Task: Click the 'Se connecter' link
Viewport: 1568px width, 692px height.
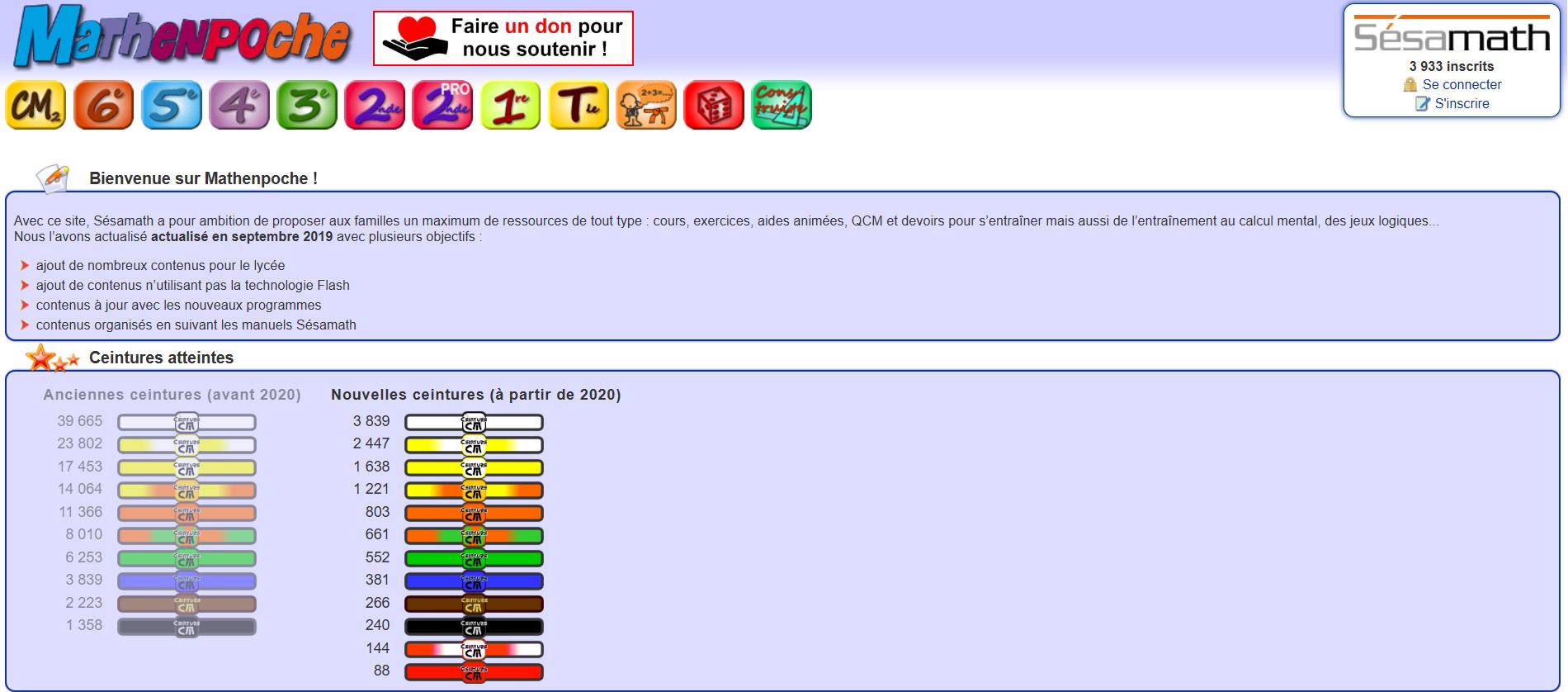Action: click(1462, 84)
